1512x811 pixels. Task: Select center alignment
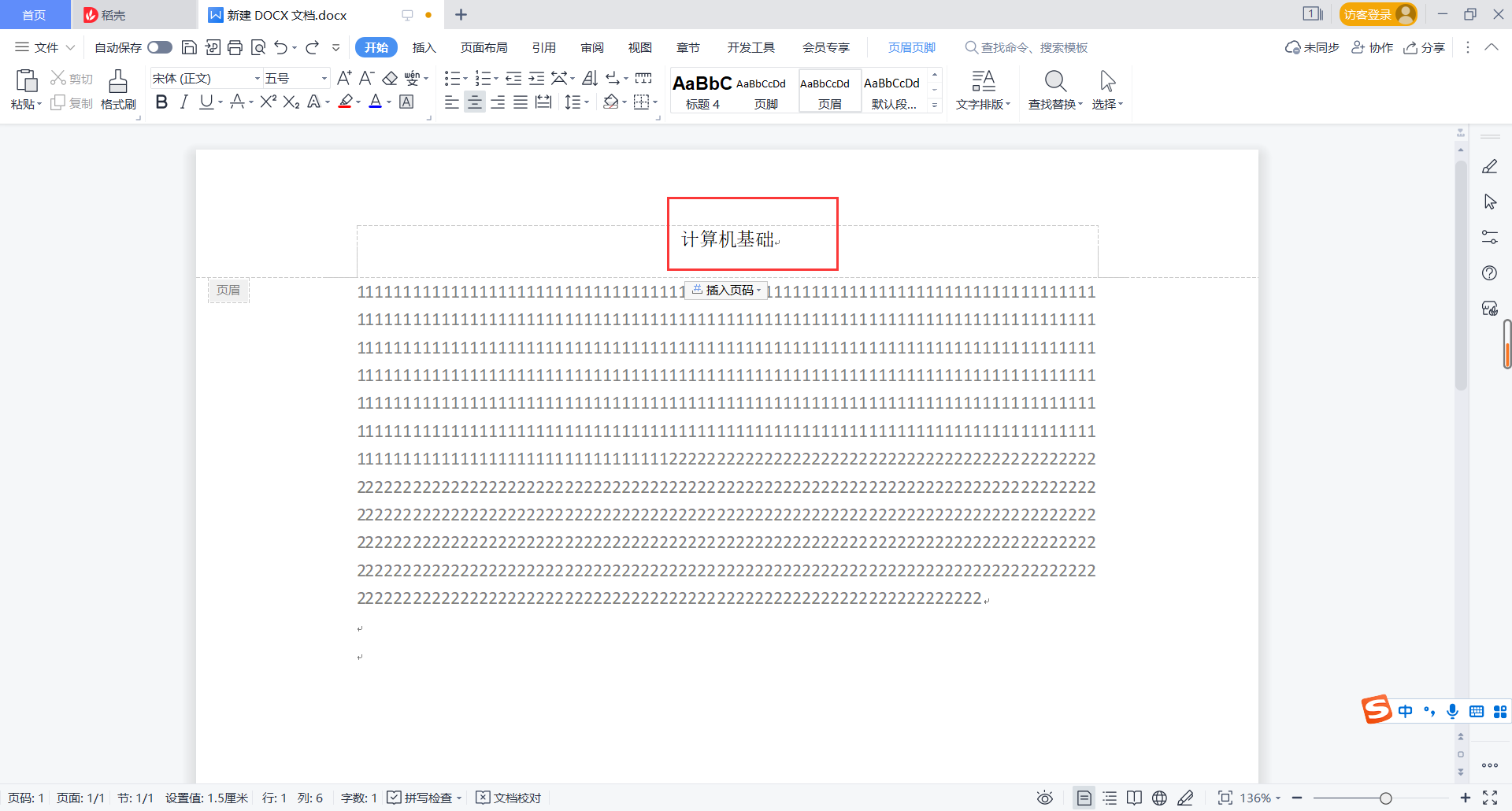click(474, 102)
